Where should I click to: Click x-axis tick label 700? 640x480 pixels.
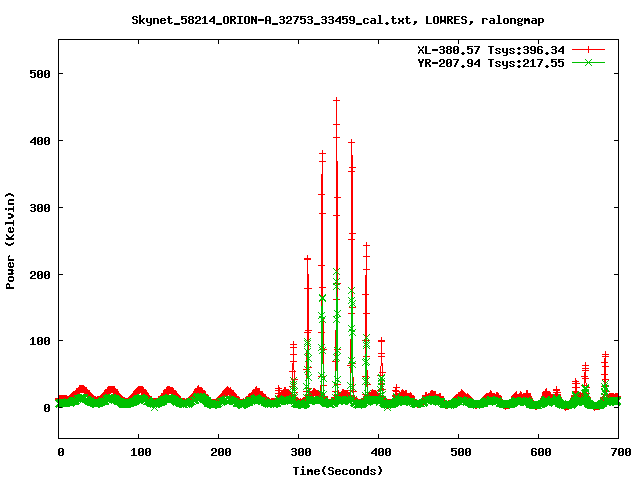[x=621, y=452]
